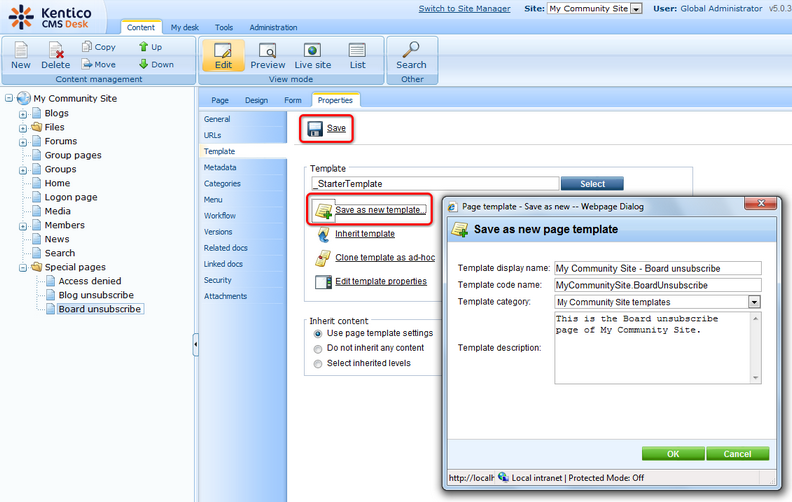Click the Edit template properties link
The image size is (792, 502).
point(381,281)
